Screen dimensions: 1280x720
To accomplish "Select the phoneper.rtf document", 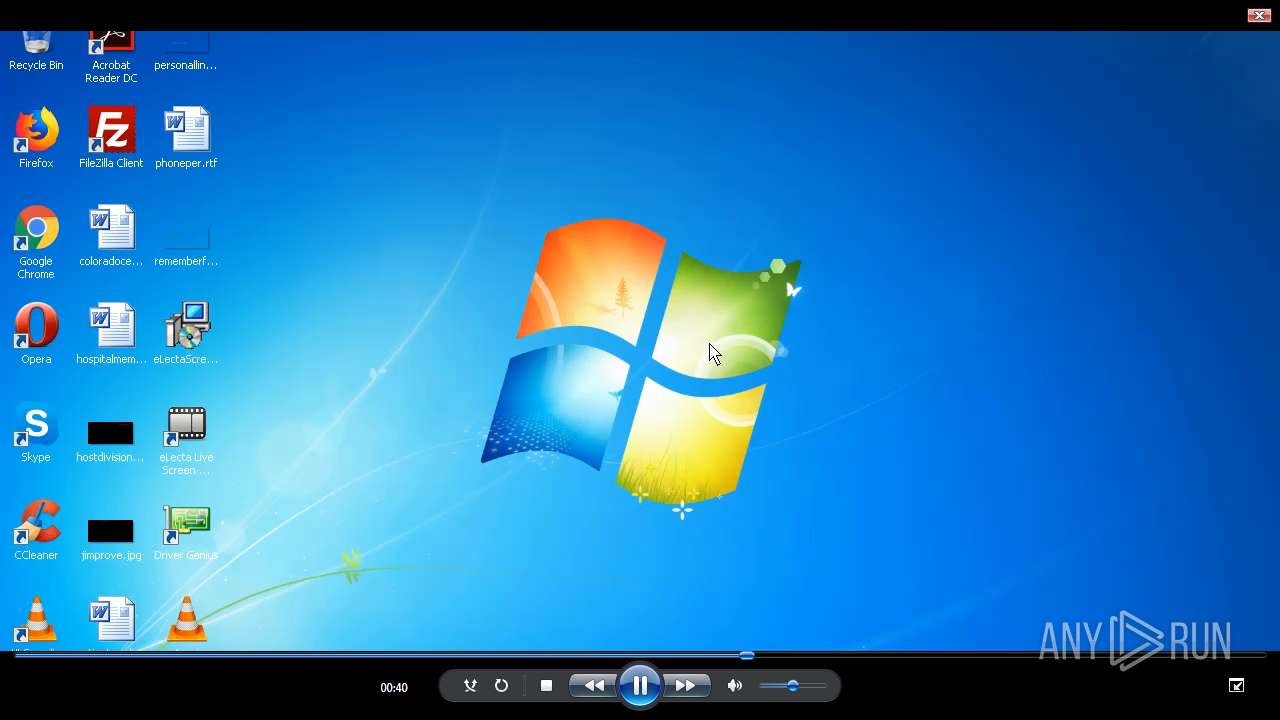I will pyautogui.click(x=186, y=138).
